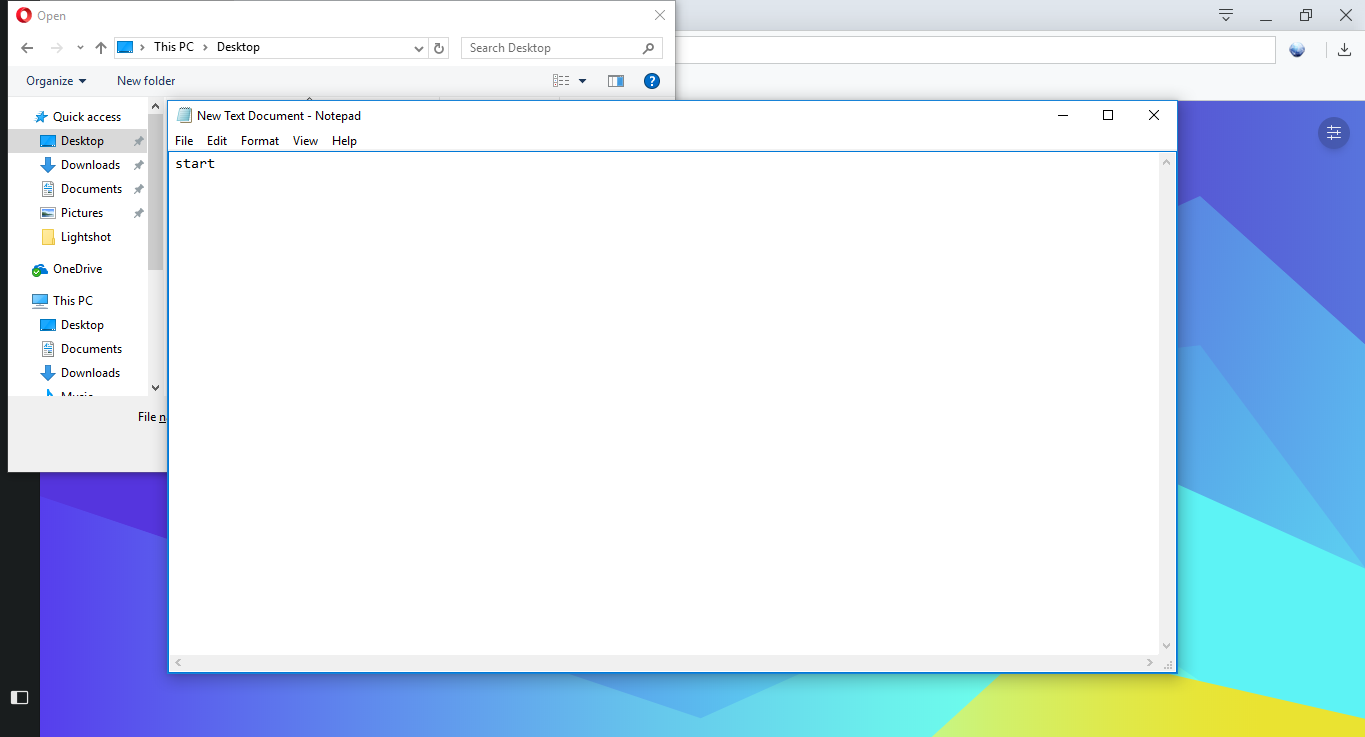This screenshot has width=1365, height=737.
Task: Click the preview pane icon in the dialog toolbar
Action: (x=615, y=81)
